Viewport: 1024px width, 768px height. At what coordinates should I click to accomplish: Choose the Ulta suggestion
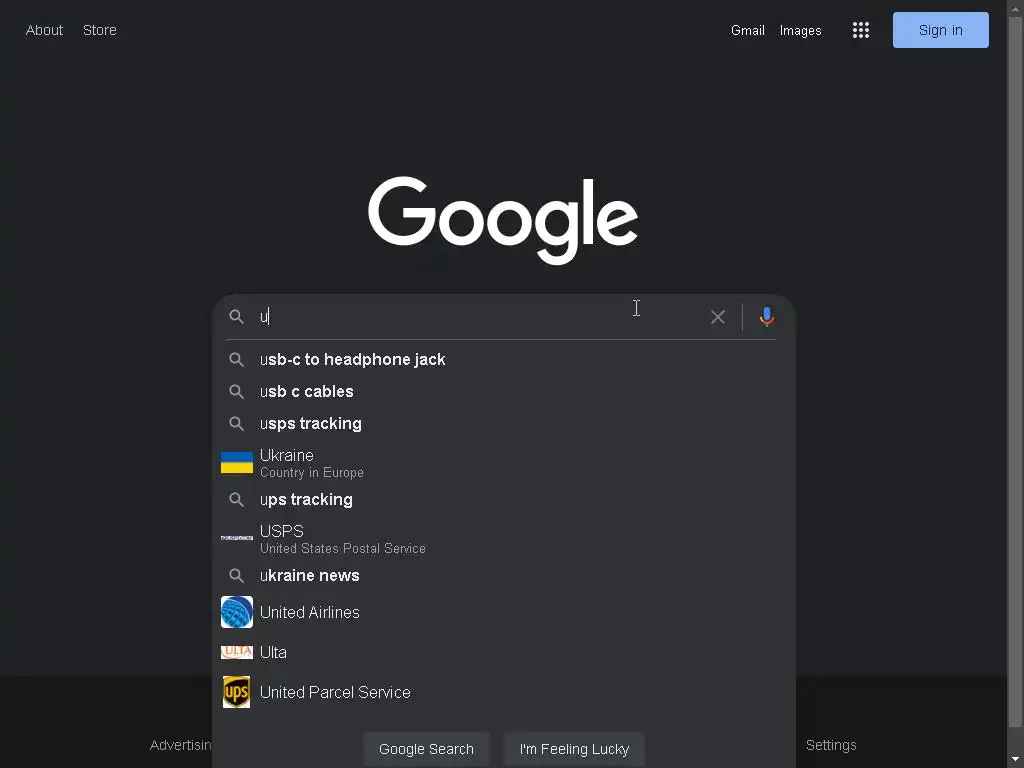504,652
